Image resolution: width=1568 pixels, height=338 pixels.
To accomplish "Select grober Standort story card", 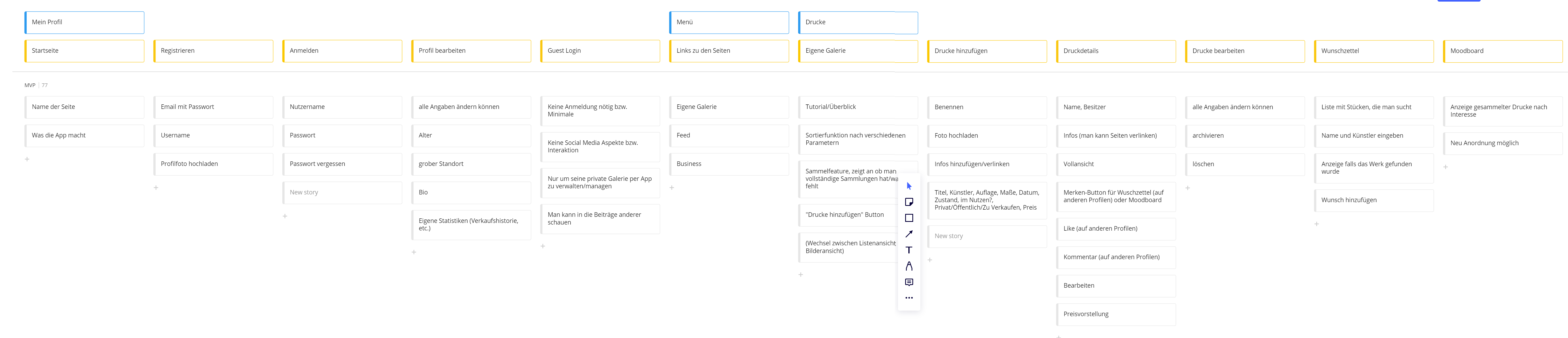I will tap(471, 164).
